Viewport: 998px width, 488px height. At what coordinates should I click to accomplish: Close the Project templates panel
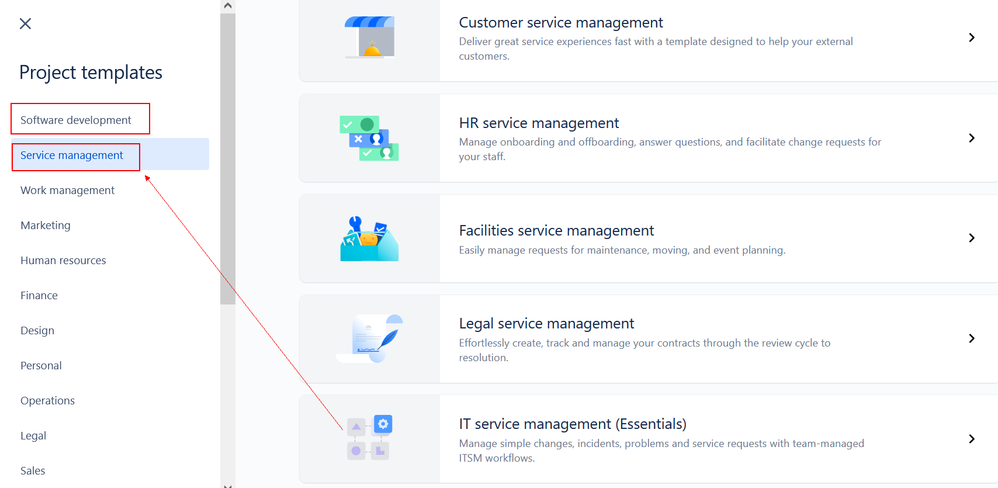coord(25,24)
